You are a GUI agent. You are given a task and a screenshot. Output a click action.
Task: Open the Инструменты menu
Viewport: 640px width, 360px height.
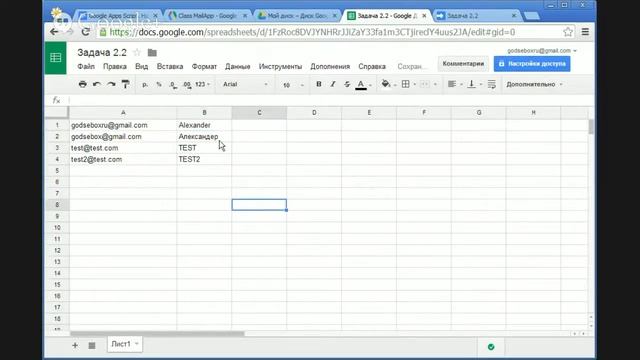(280, 67)
